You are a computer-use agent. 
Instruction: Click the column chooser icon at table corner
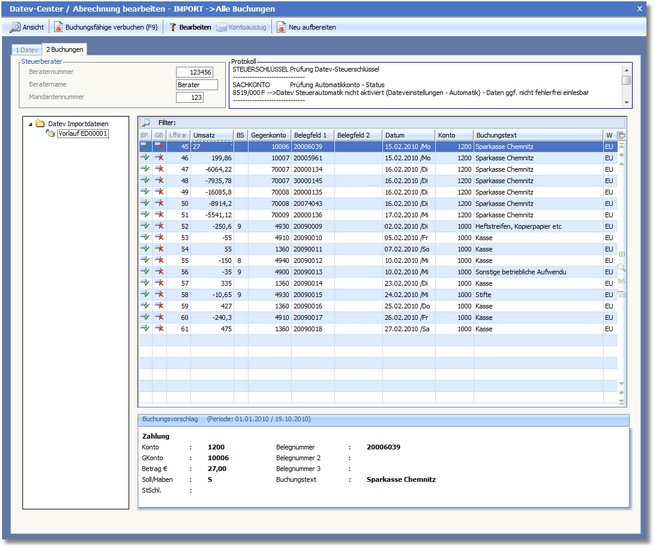click(x=621, y=134)
